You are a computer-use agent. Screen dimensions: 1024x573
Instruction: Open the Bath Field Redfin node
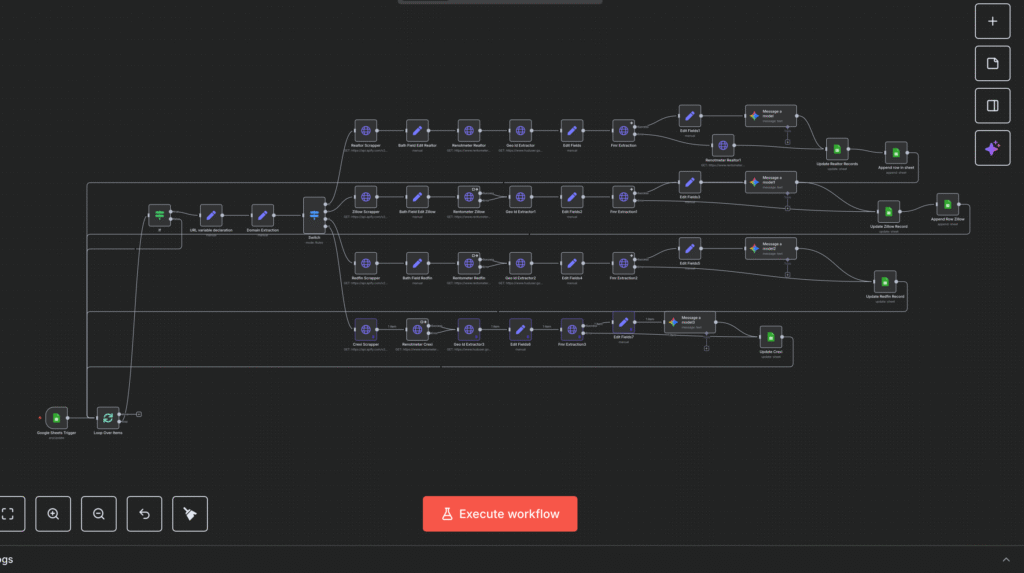click(x=417, y=263)
